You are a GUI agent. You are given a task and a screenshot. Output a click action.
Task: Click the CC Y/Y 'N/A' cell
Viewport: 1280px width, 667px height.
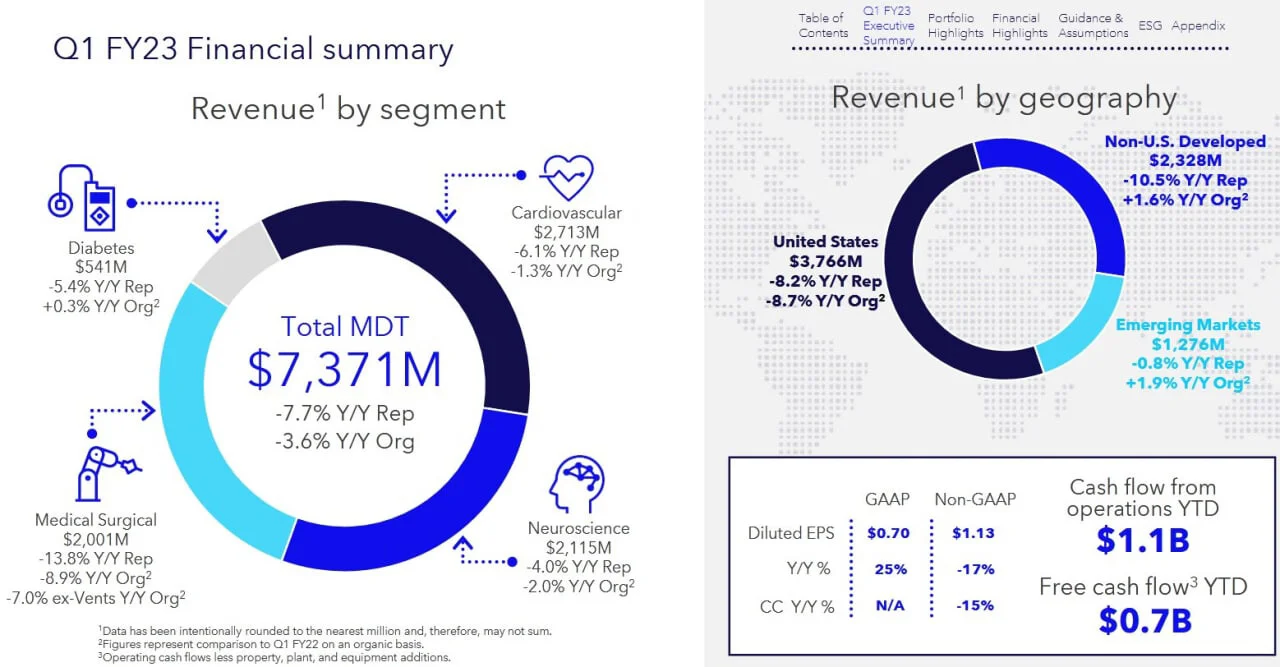(890, 607)
